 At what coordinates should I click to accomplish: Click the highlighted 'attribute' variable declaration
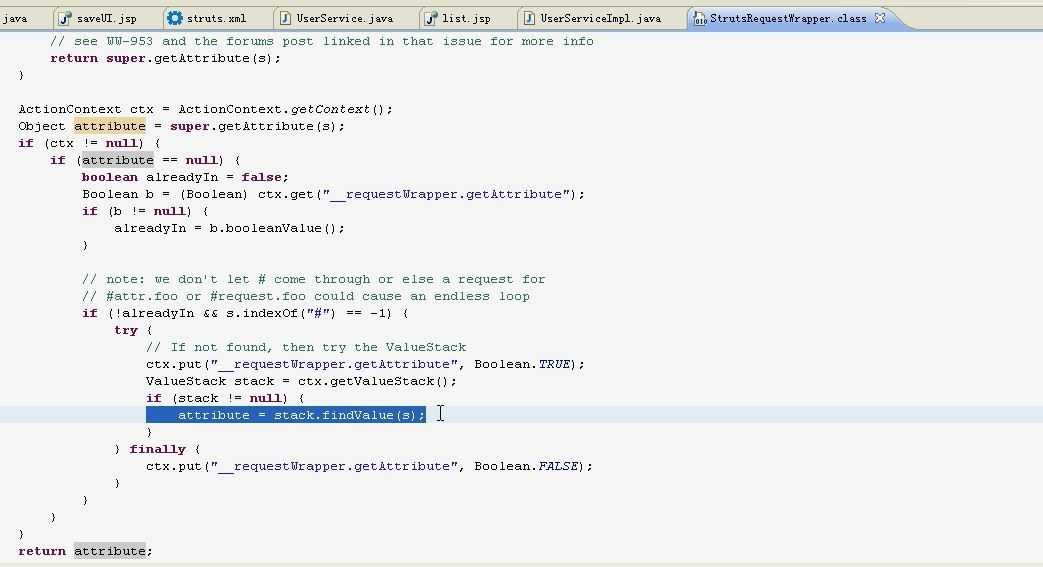tap(110, 126)
